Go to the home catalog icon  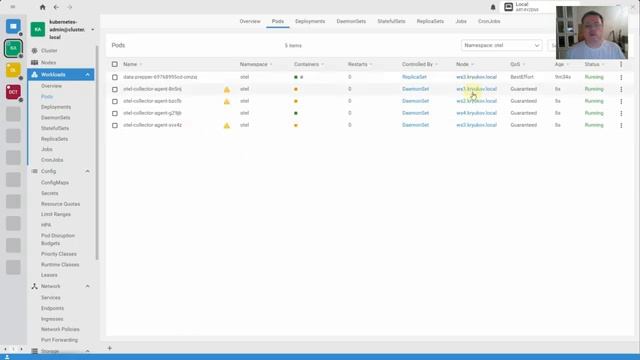42,7
